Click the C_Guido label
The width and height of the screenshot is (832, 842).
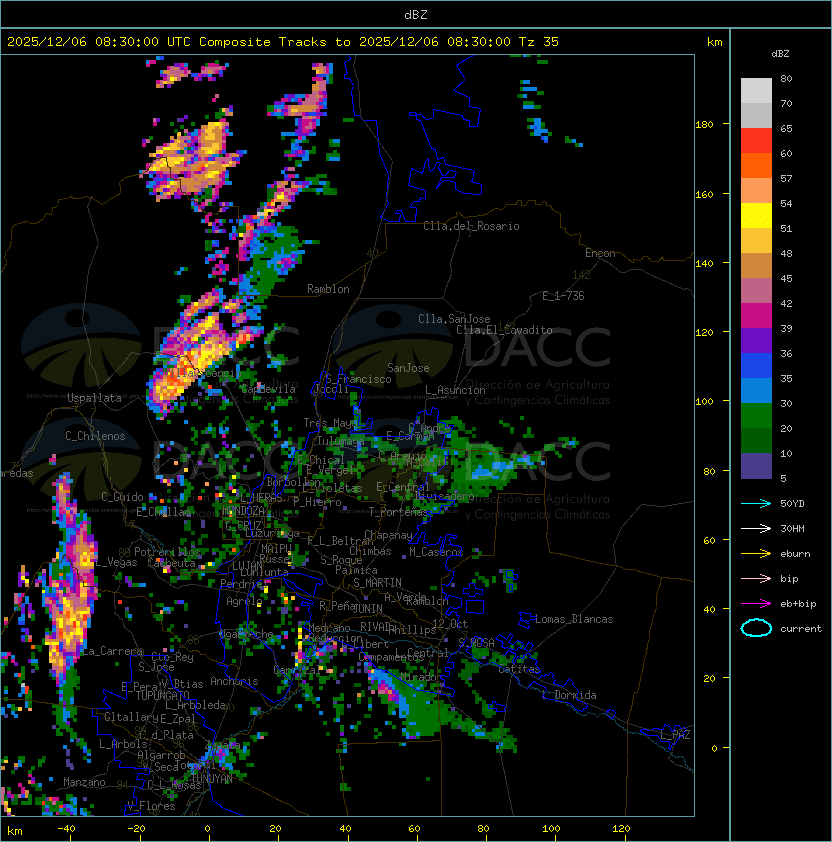point(122,497)
